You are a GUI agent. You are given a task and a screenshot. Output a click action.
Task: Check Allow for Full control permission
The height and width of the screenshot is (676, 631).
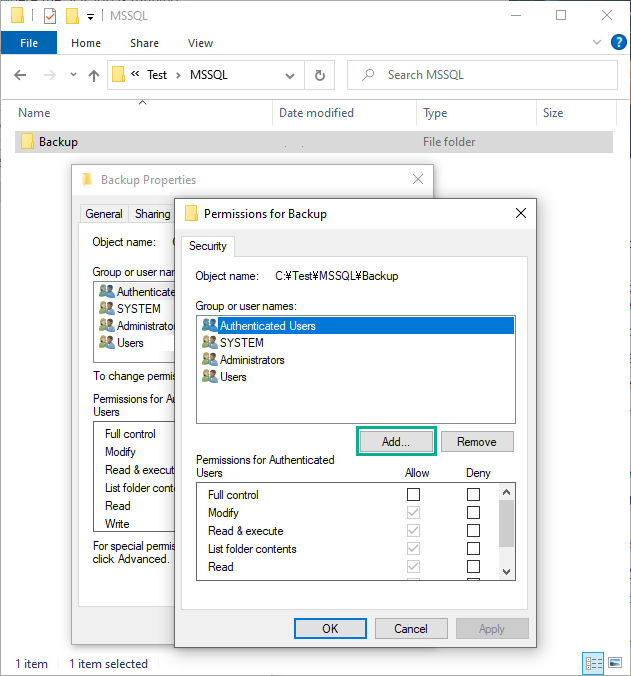[413, 495]
